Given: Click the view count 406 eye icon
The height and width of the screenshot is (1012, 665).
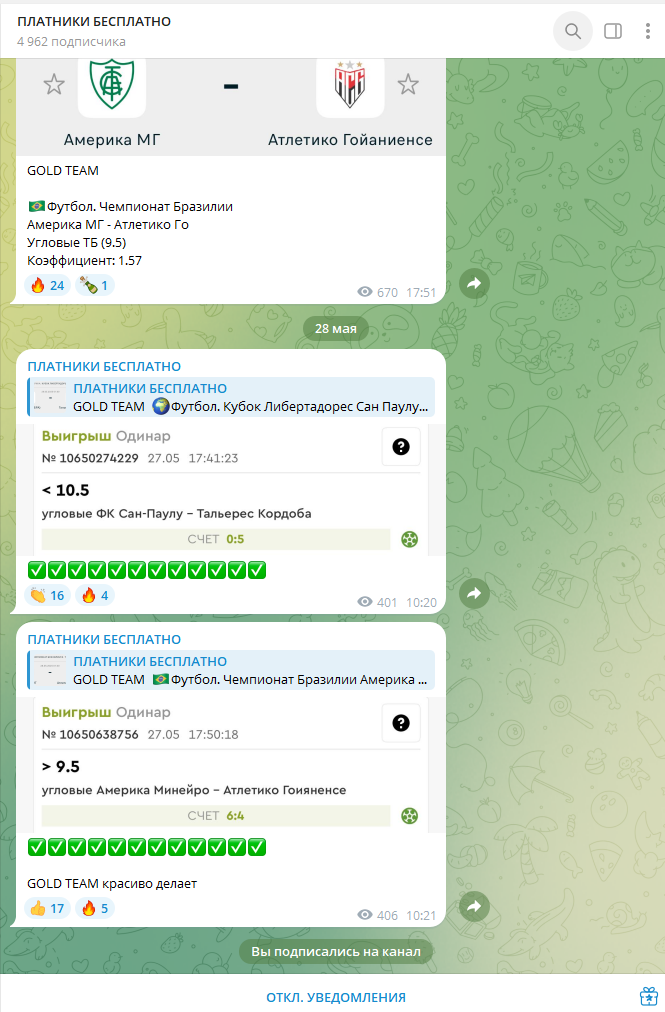Looking at the screenshot, I should (x=365, y=915).
